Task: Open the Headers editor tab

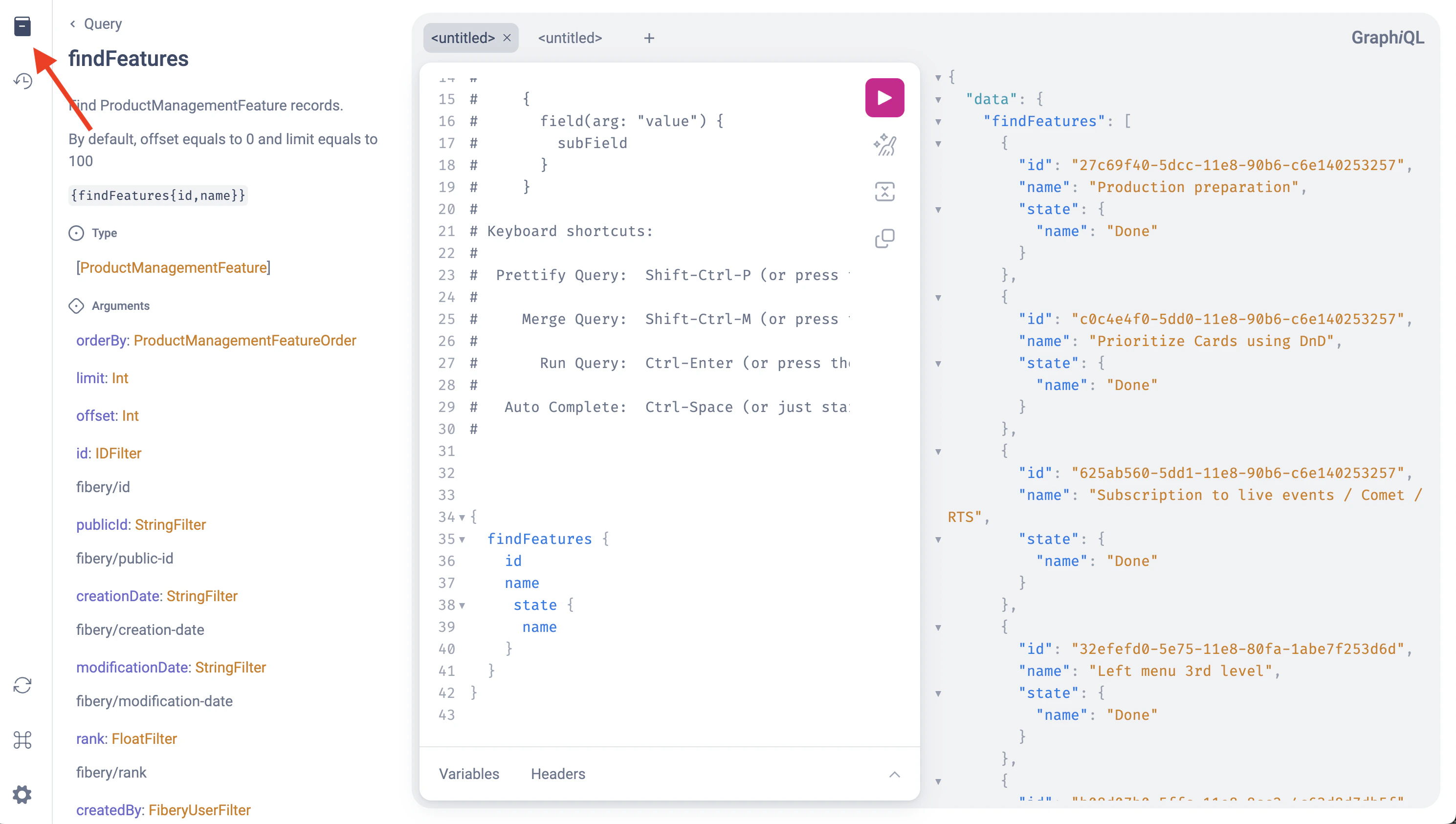Action: click(x=557, y=774)
